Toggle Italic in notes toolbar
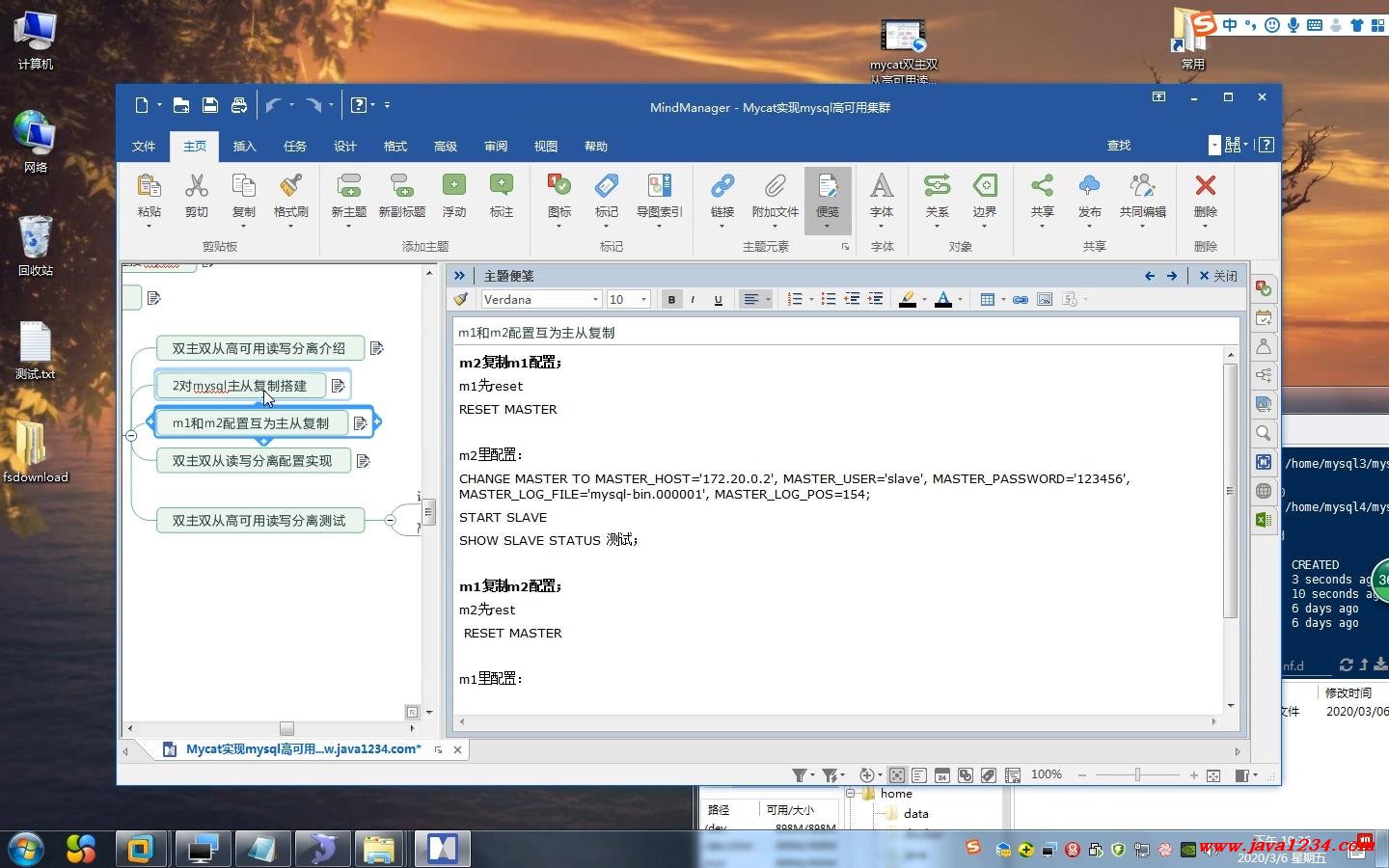Screen dimensions: 1389x868 click(693, 299)
